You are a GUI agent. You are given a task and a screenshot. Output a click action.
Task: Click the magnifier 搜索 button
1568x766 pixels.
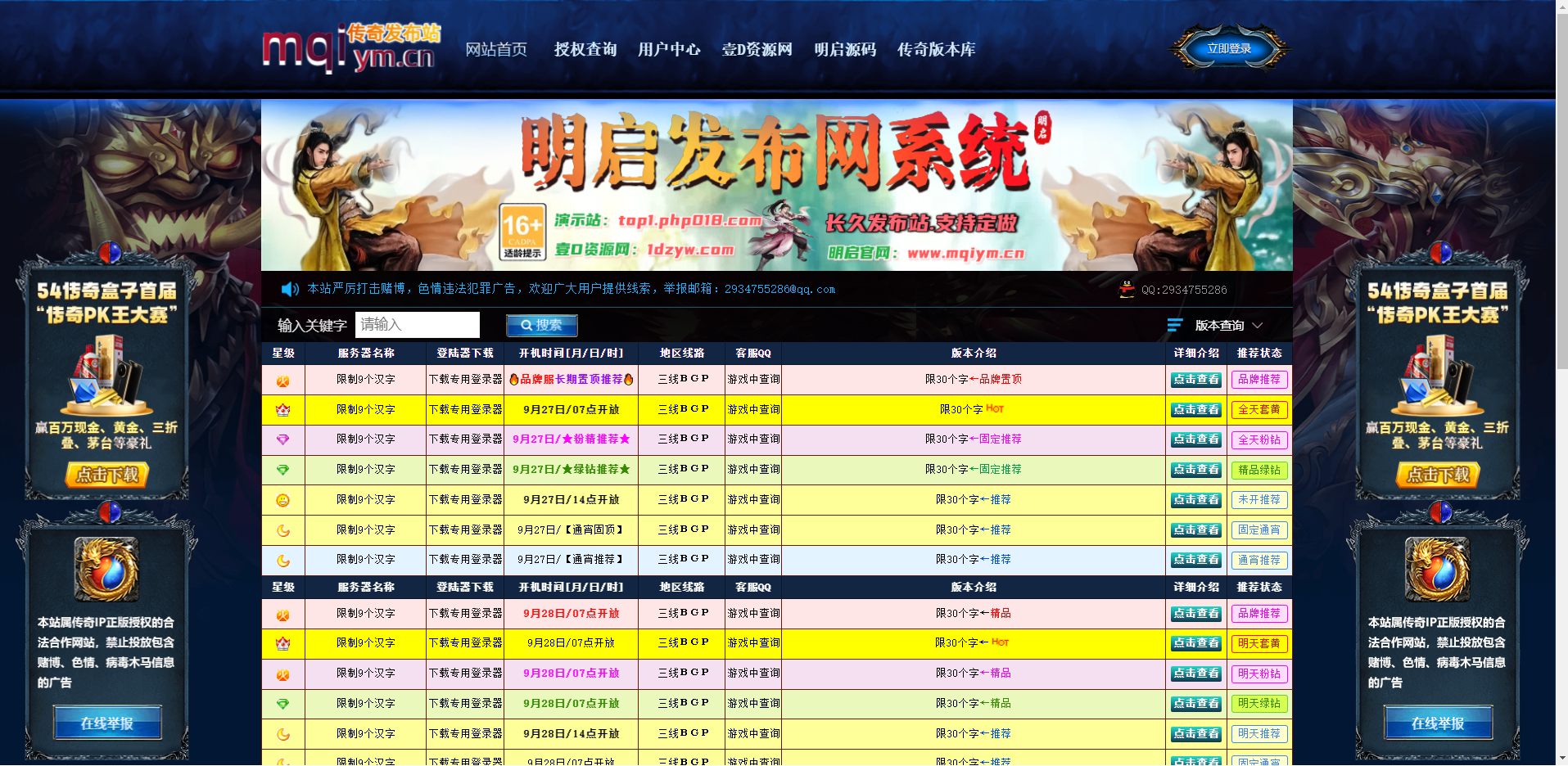coord(541,325)
